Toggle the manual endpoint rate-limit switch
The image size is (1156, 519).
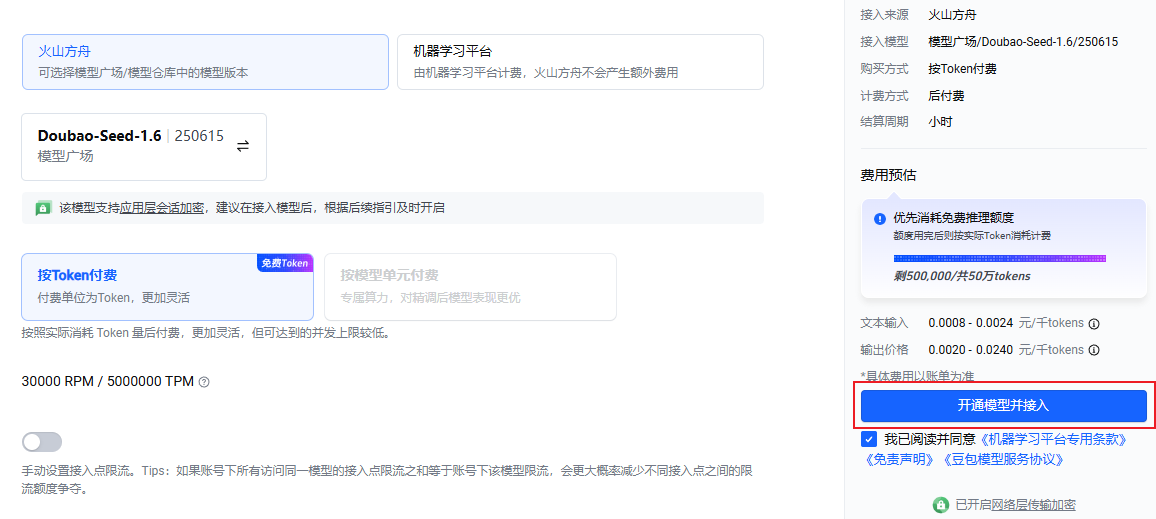[42, 442]
